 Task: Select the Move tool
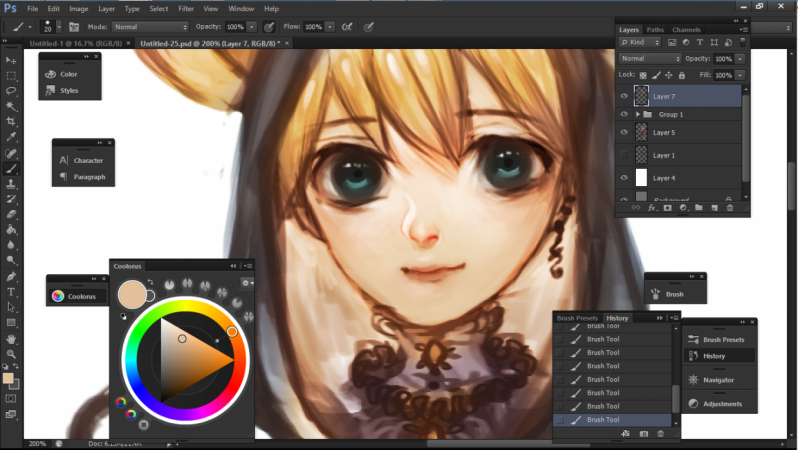point(11,61)
